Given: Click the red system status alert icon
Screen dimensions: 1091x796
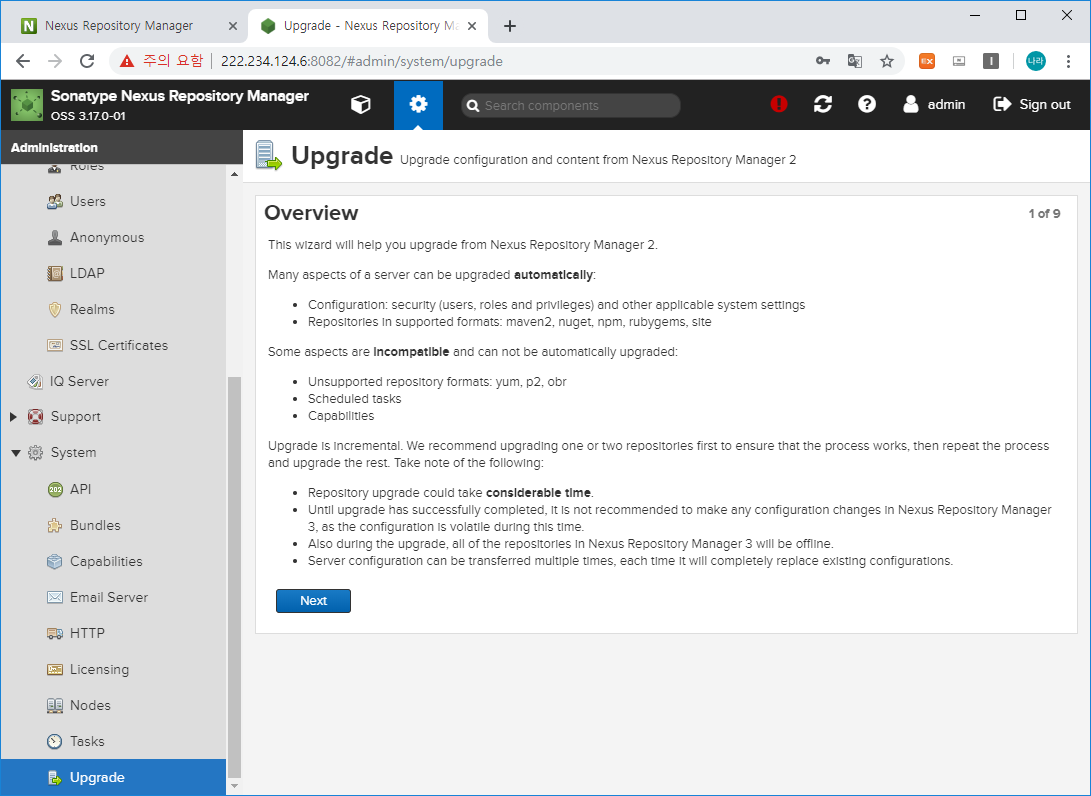Looking at the screenshot, I should coord(779,104).
